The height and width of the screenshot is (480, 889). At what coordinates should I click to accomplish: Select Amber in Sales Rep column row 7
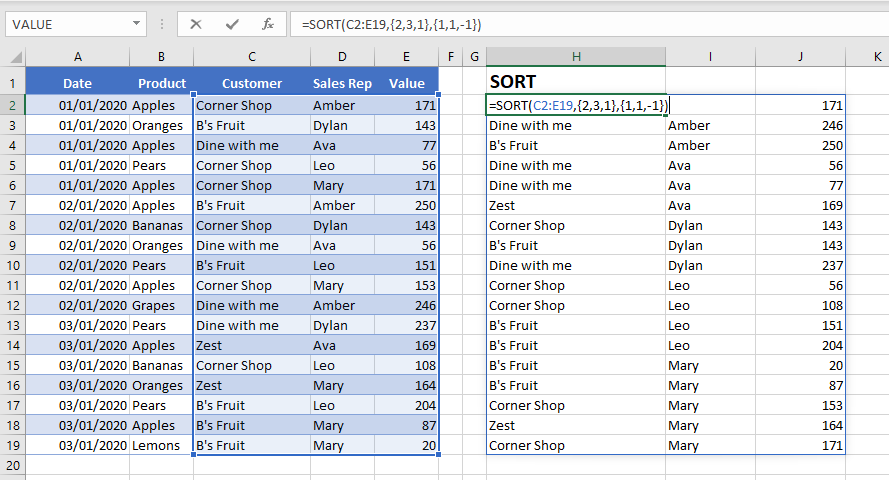point(342,206)
